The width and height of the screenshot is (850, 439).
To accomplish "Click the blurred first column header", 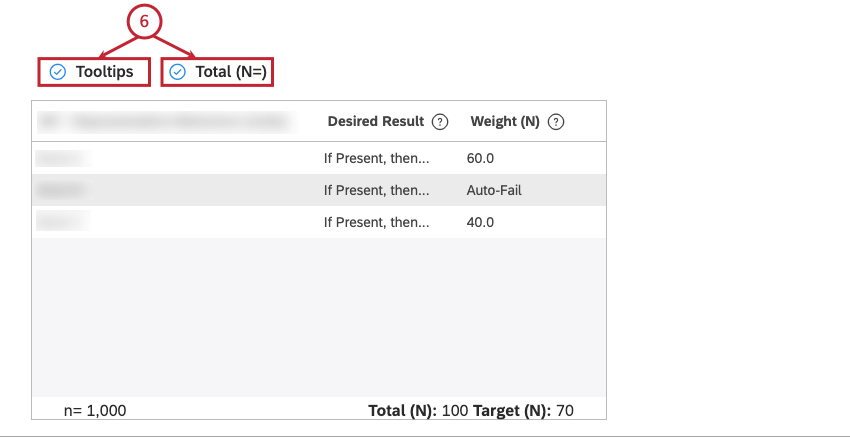I will [167, 122].
